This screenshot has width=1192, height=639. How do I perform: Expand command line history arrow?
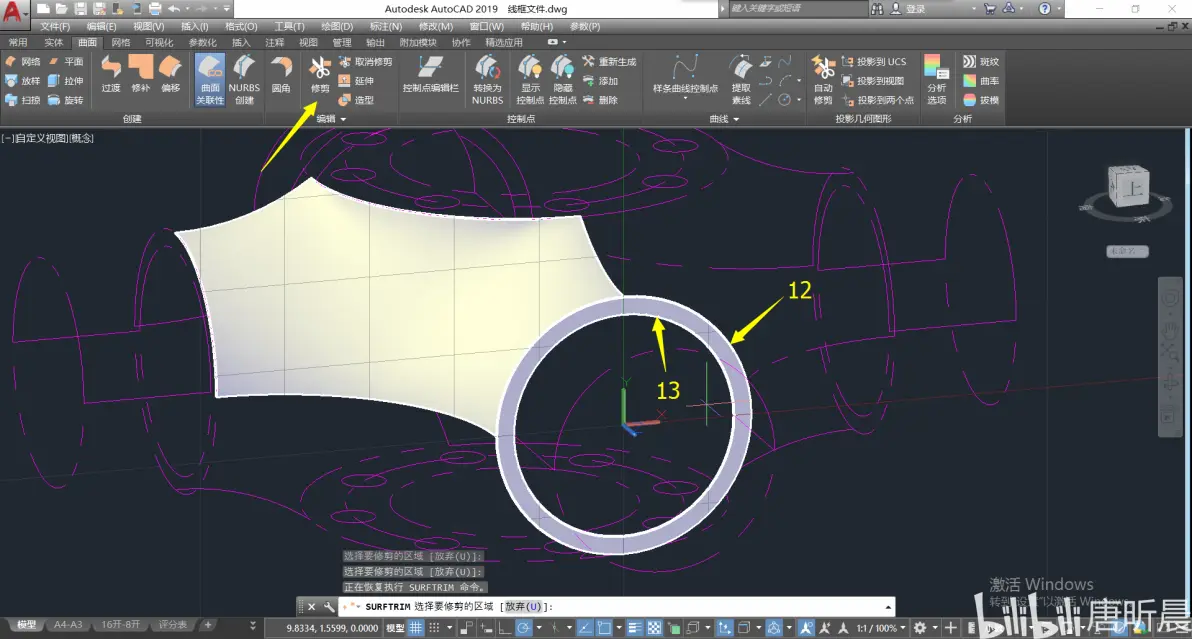click(888, 606)
